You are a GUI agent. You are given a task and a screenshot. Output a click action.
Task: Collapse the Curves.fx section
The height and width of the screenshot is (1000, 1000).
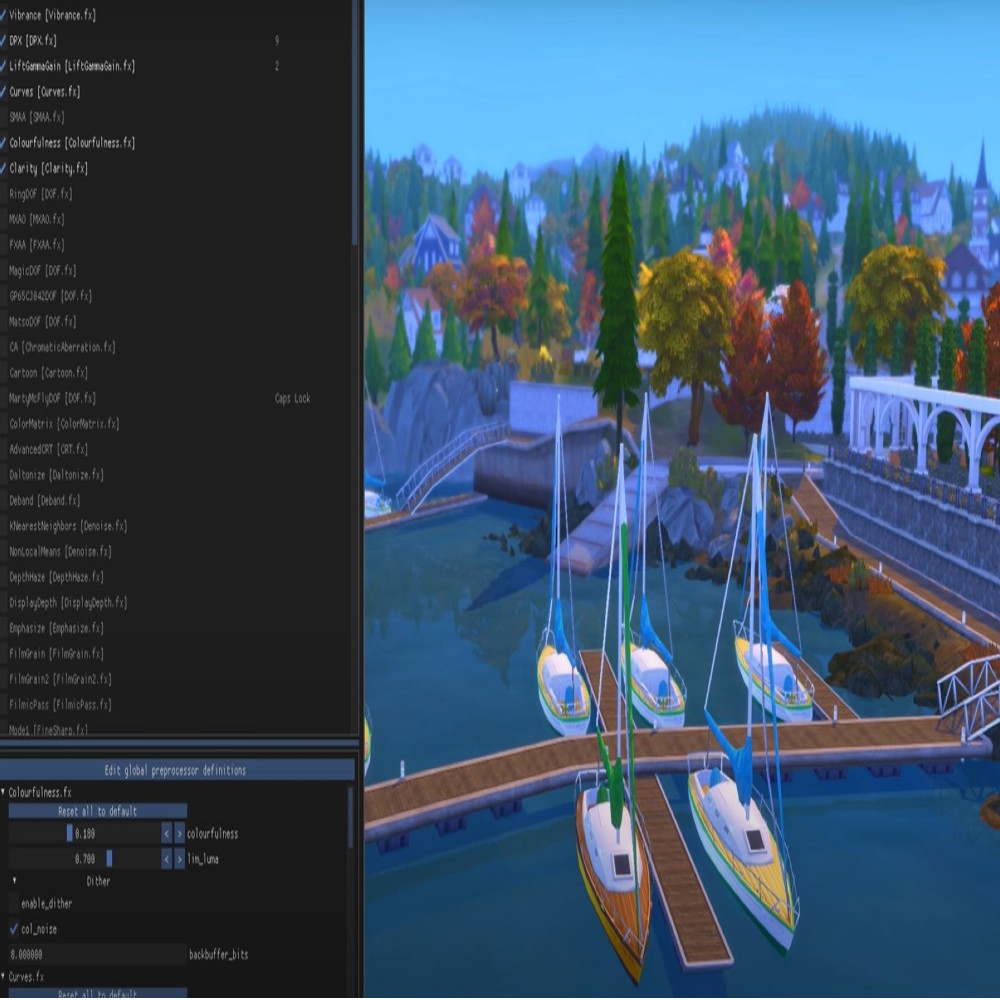point(3,976)
